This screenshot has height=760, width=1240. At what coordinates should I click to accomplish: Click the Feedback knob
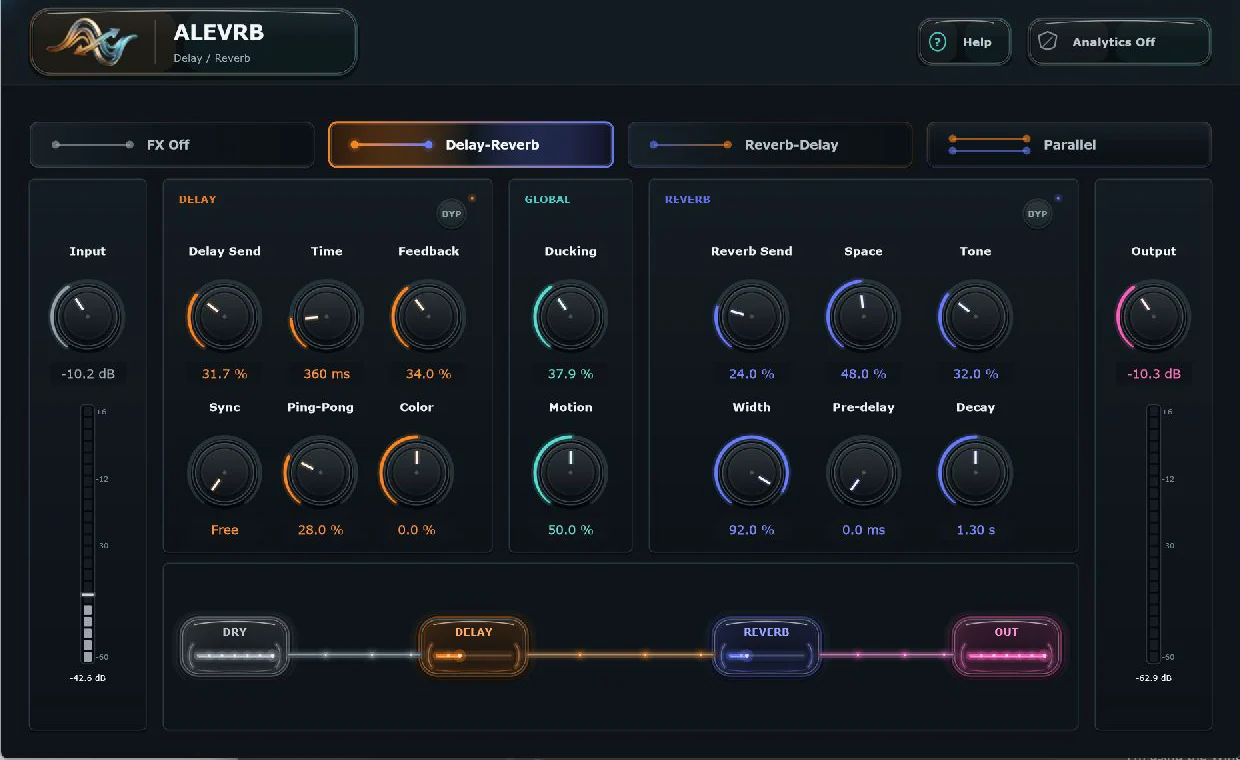pos(428,316)
